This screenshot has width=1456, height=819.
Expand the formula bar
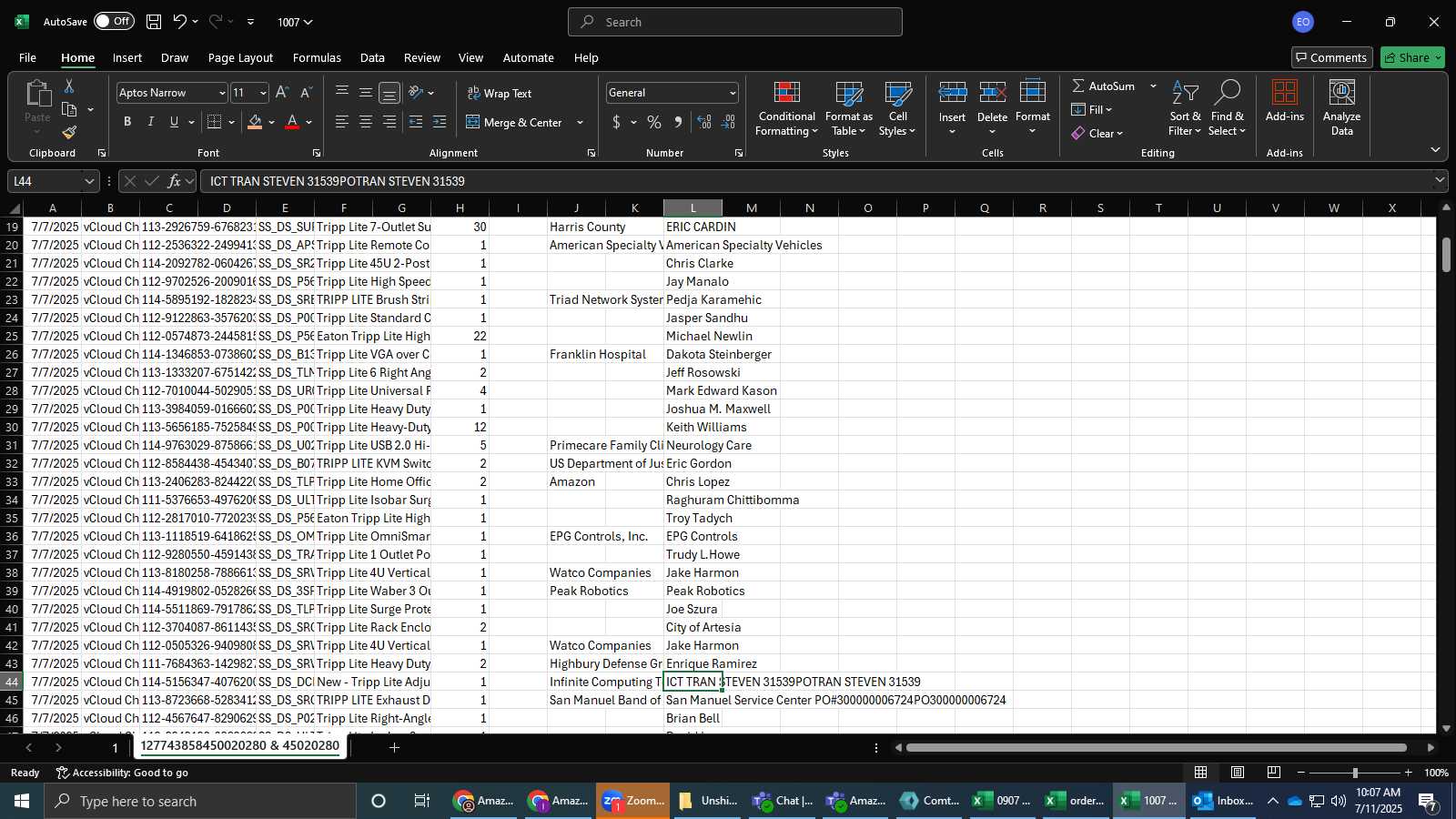pos(1440,181)
